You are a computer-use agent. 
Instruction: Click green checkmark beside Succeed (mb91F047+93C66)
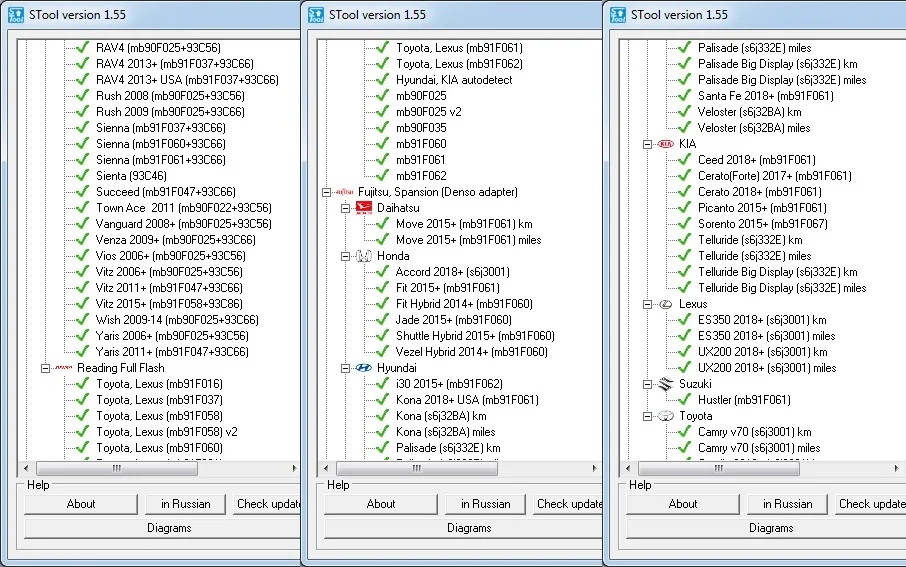click(x=83, y=191)
